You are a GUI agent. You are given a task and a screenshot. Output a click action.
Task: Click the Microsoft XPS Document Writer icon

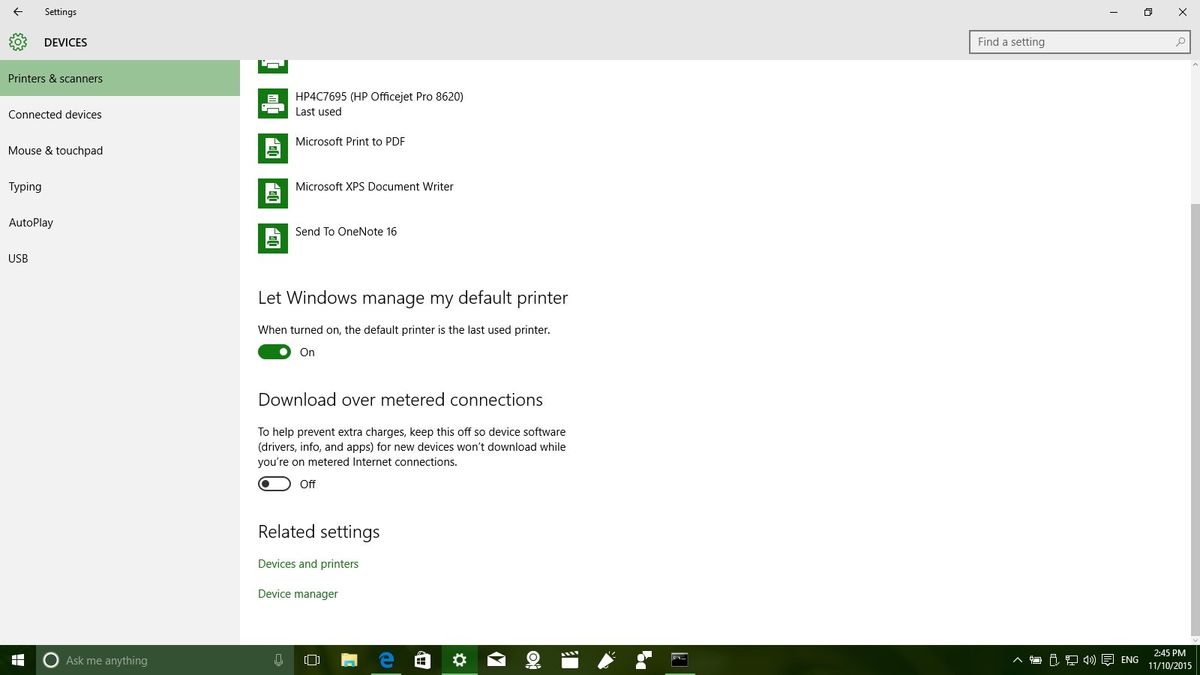(x=272, y=192)
